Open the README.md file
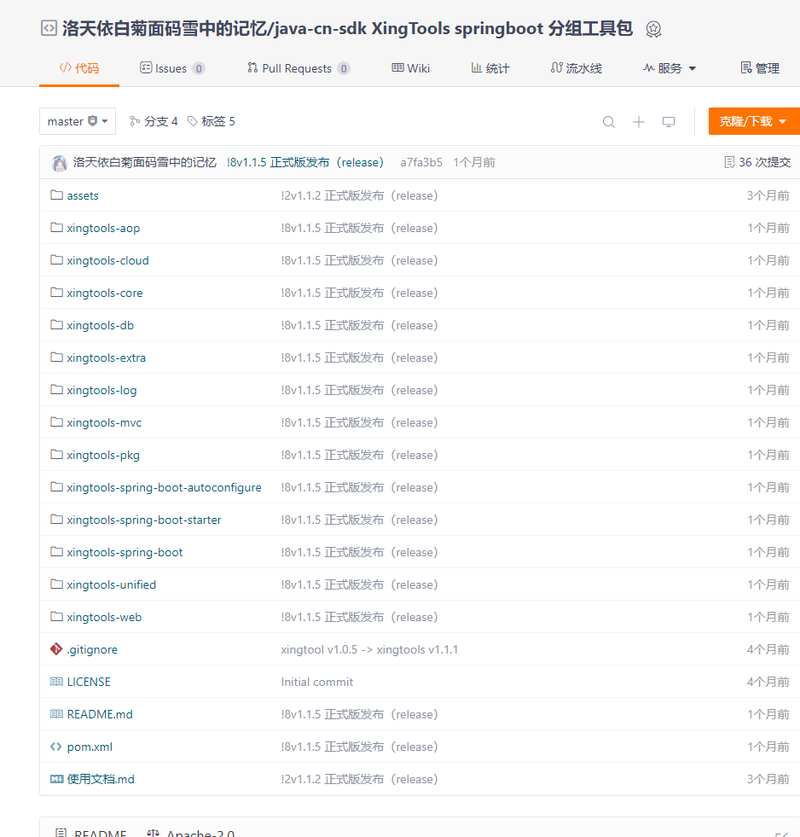800x837 pixels. [100, 715]
